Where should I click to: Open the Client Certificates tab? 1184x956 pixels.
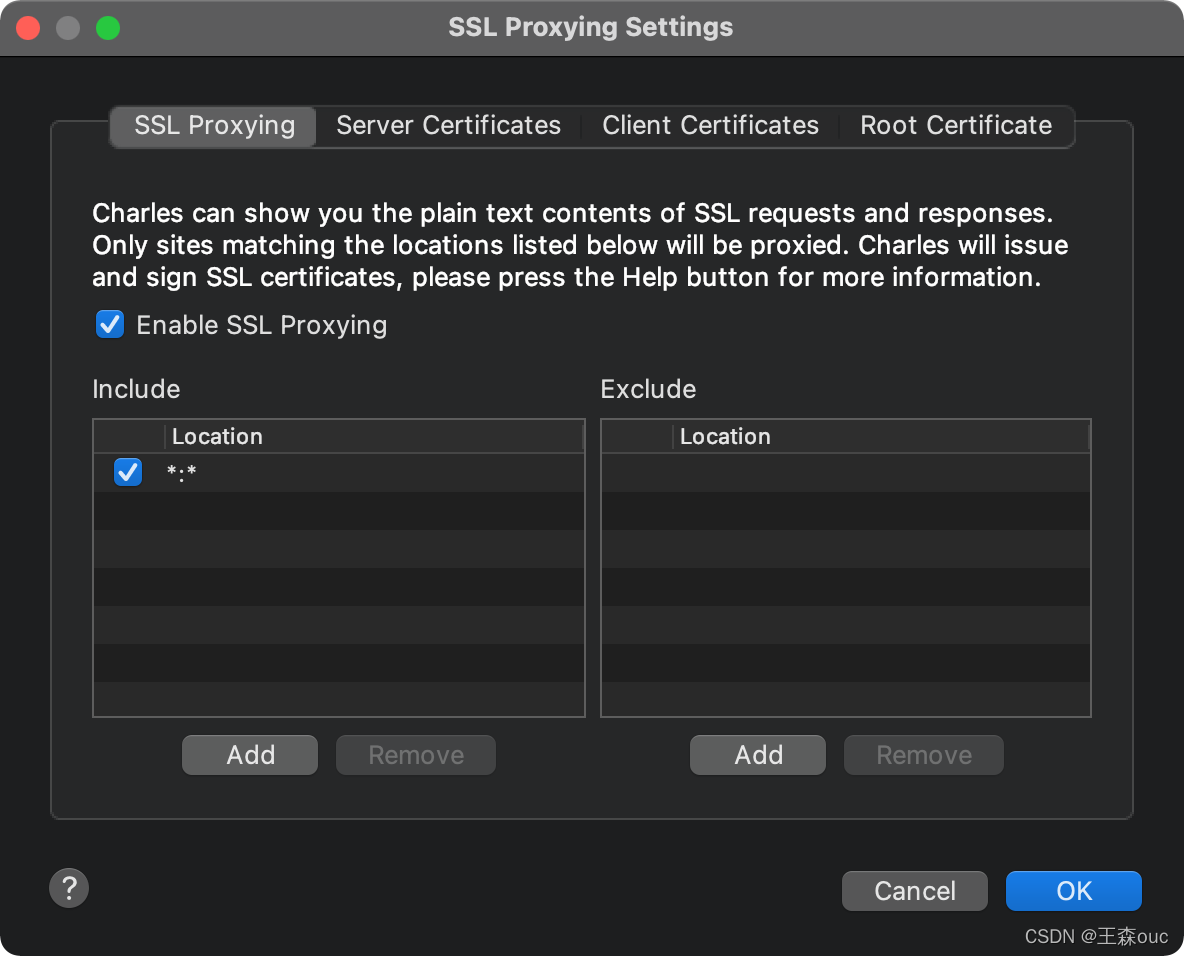(x=710, y=126)
